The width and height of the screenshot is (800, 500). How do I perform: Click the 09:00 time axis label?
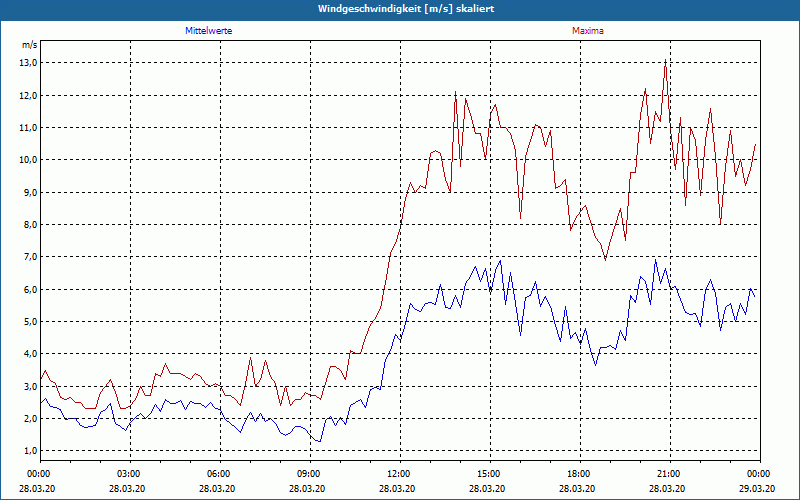coord(311,474)
